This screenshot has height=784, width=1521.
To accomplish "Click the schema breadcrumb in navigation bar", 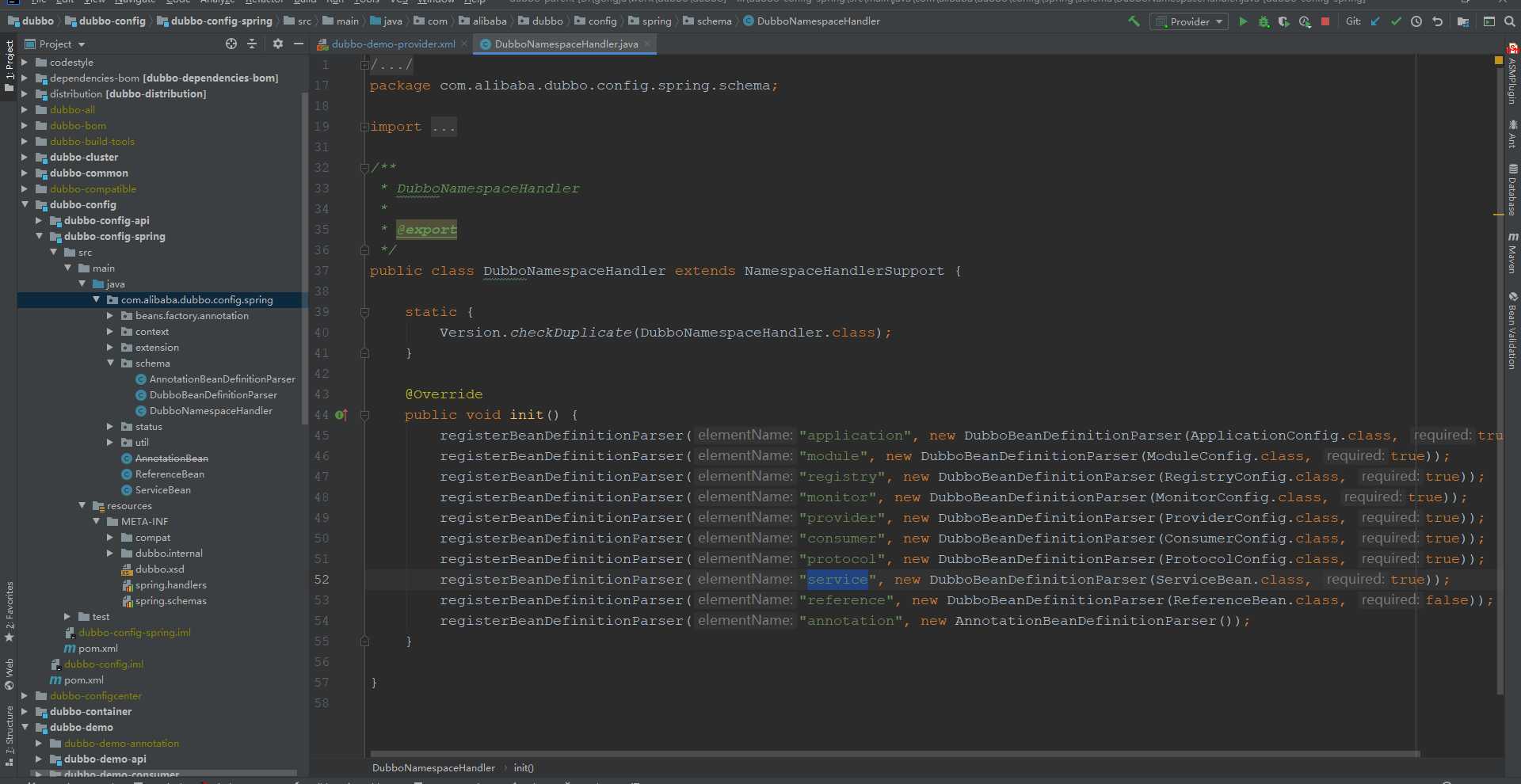I will click(x=707, y=21).
